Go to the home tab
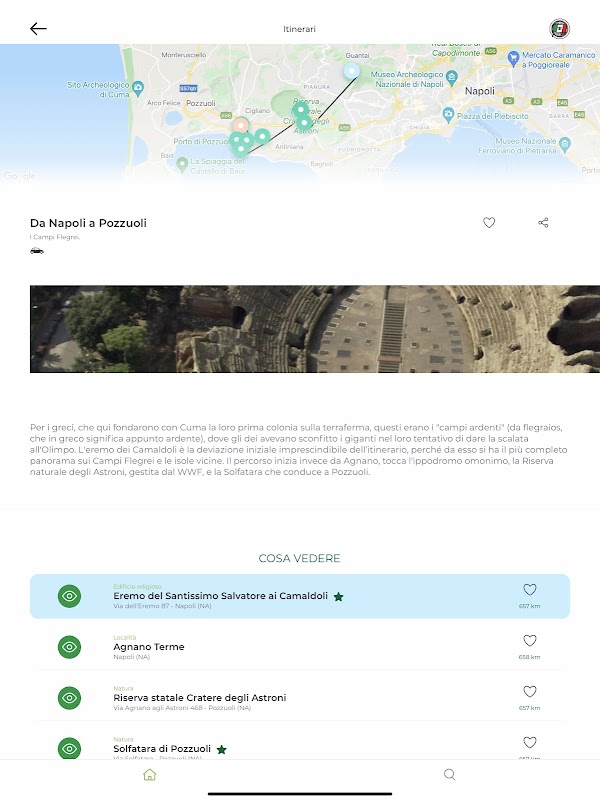 tap(149, 774)
